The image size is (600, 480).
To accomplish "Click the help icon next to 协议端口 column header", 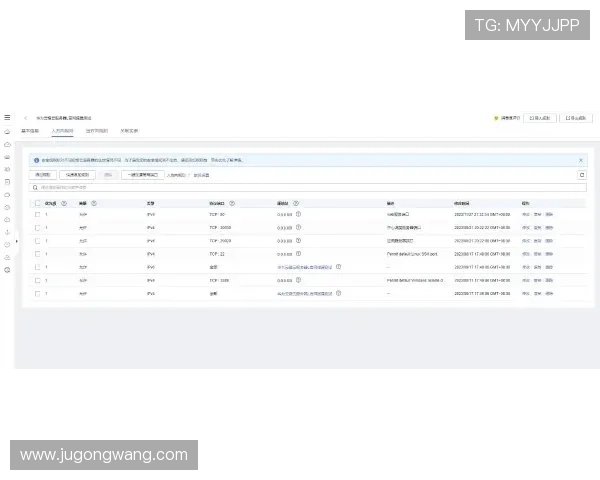I will pyautogui.click(x=232, y=202).
